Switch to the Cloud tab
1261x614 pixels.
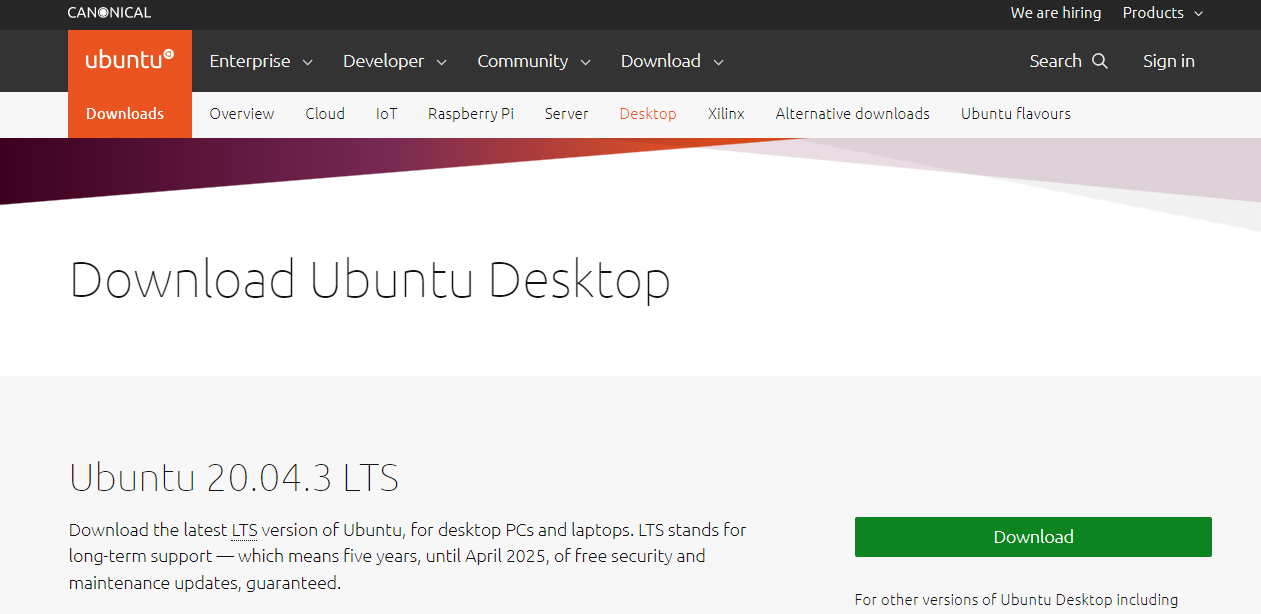325,114
